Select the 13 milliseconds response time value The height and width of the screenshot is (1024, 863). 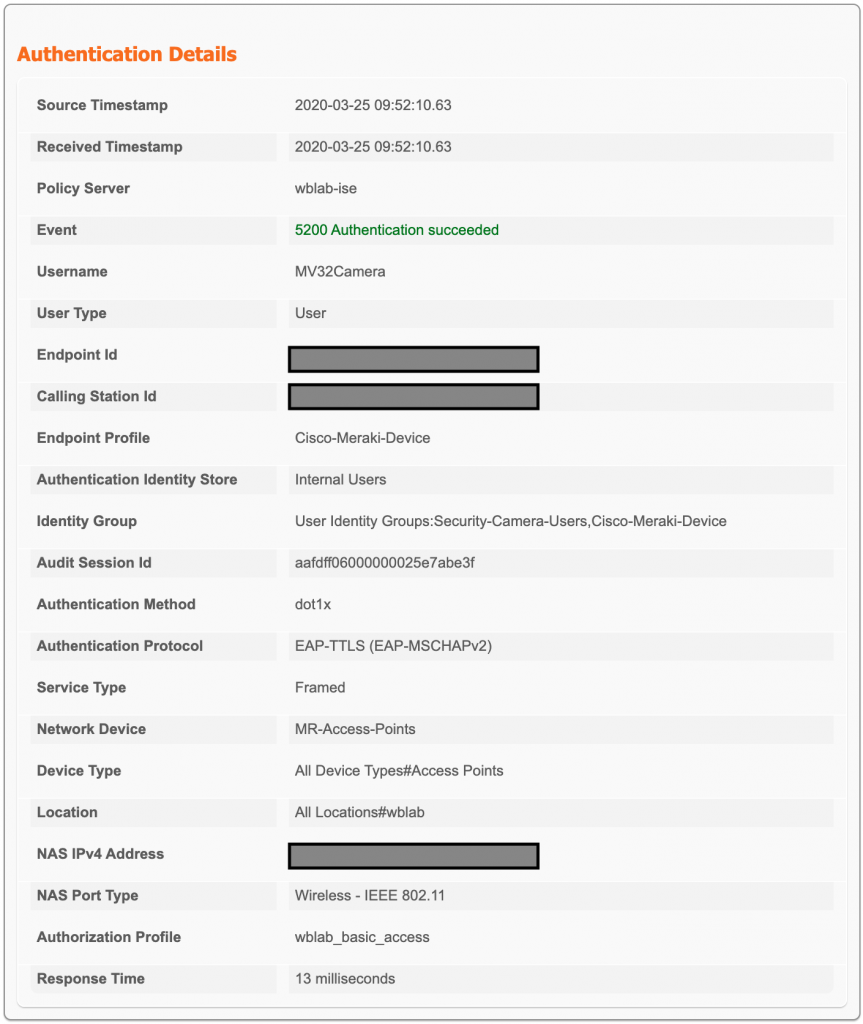tap(345, 979)
